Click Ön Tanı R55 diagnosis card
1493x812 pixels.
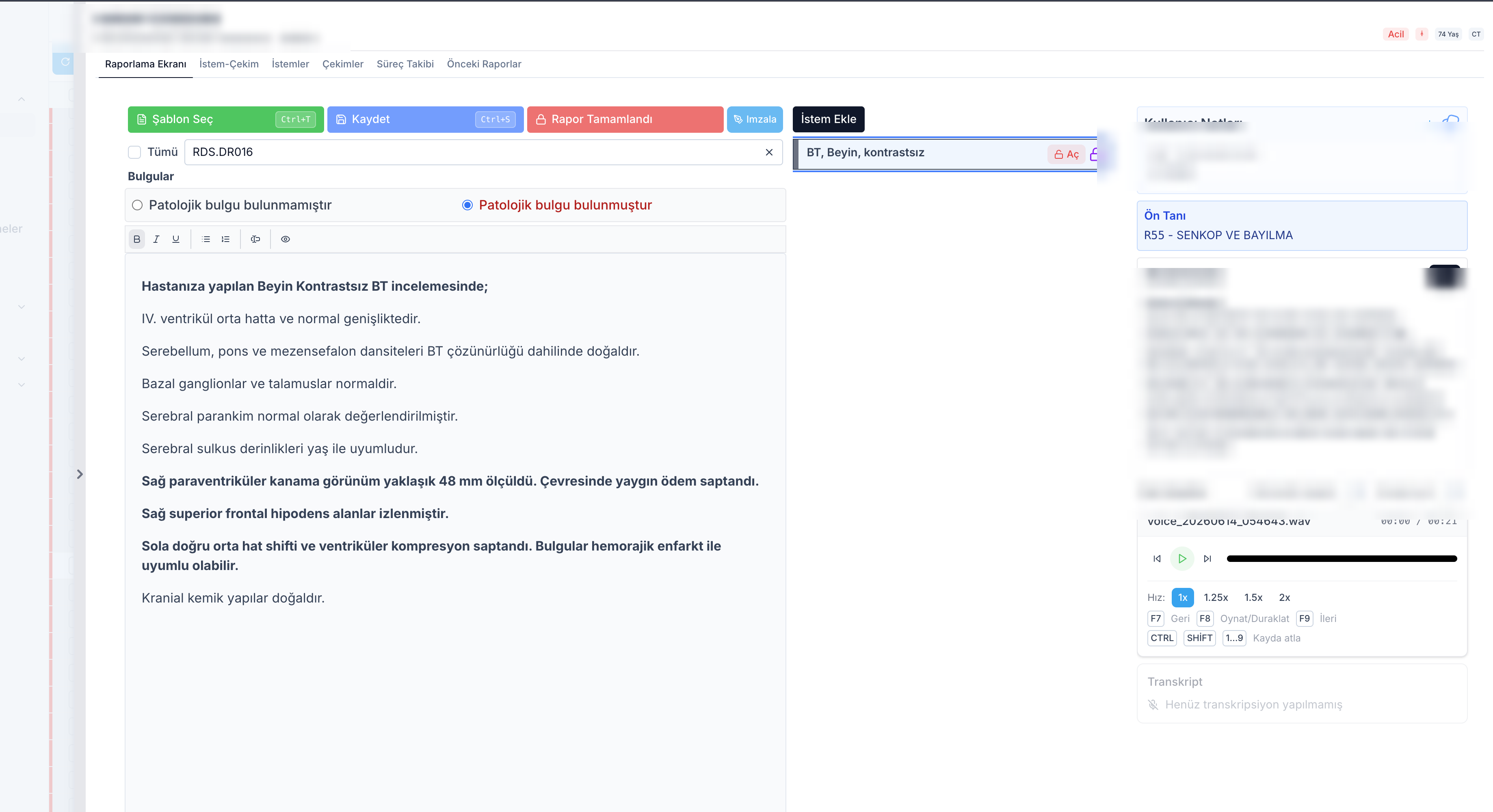click(1302, 226)
